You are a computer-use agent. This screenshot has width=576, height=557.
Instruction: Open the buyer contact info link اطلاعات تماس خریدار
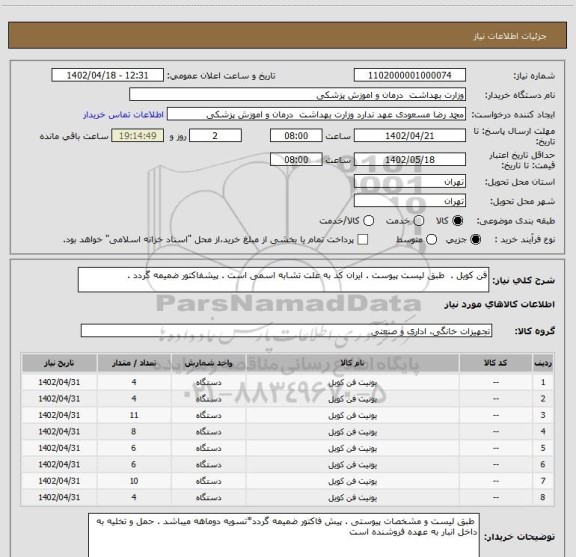point(123,115)
